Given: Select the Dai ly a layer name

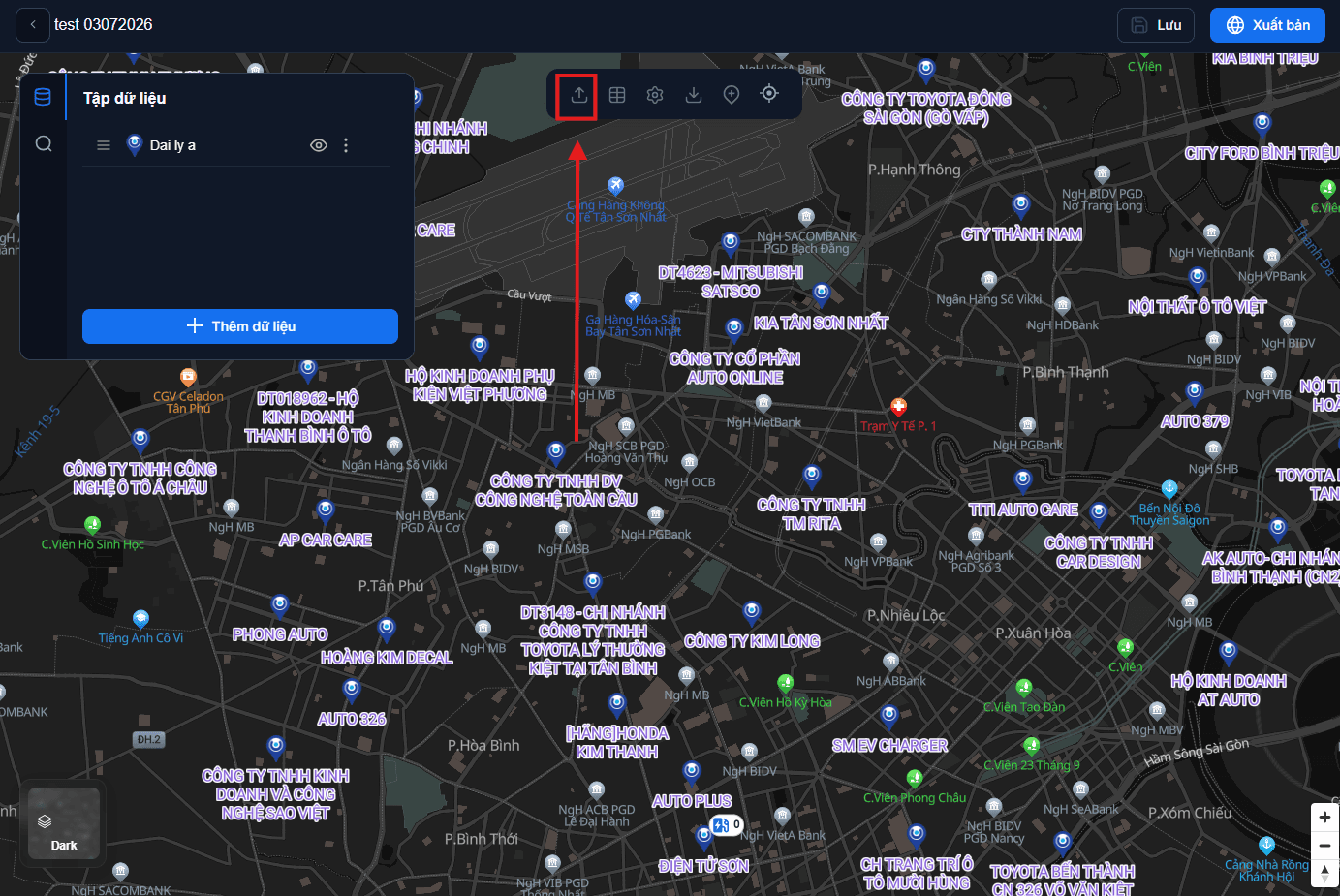Looking at the screenshot, I should [x=172, y=145].
